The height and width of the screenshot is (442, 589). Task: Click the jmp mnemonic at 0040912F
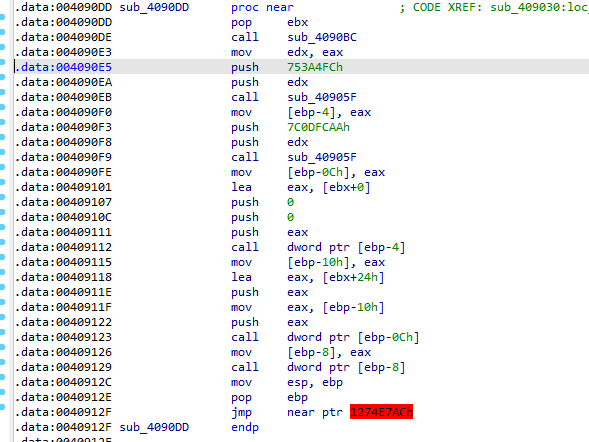tap(241, 412)
